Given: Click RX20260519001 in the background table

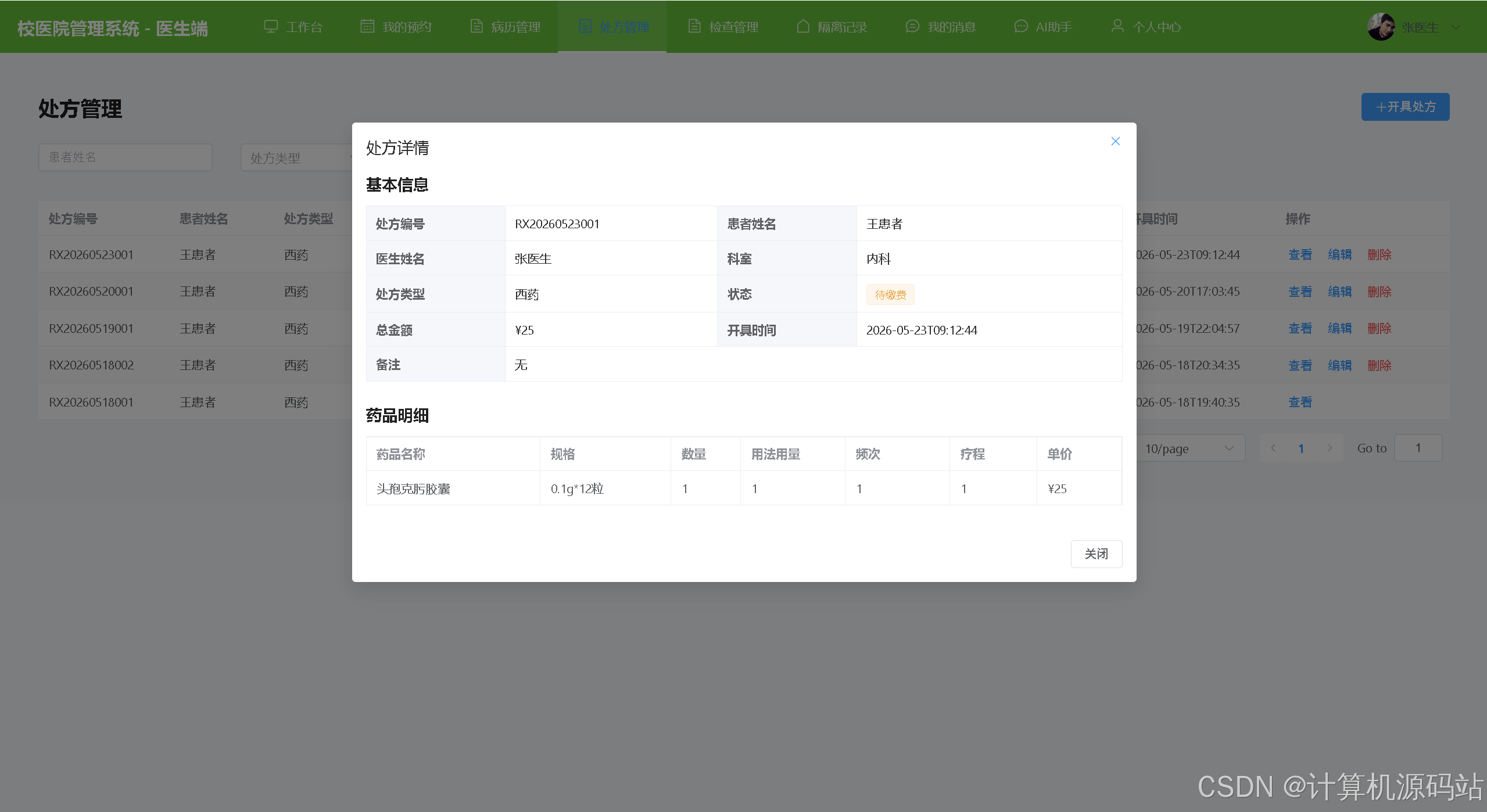Looking at the screenshot, I should click(x=91, y=328).
